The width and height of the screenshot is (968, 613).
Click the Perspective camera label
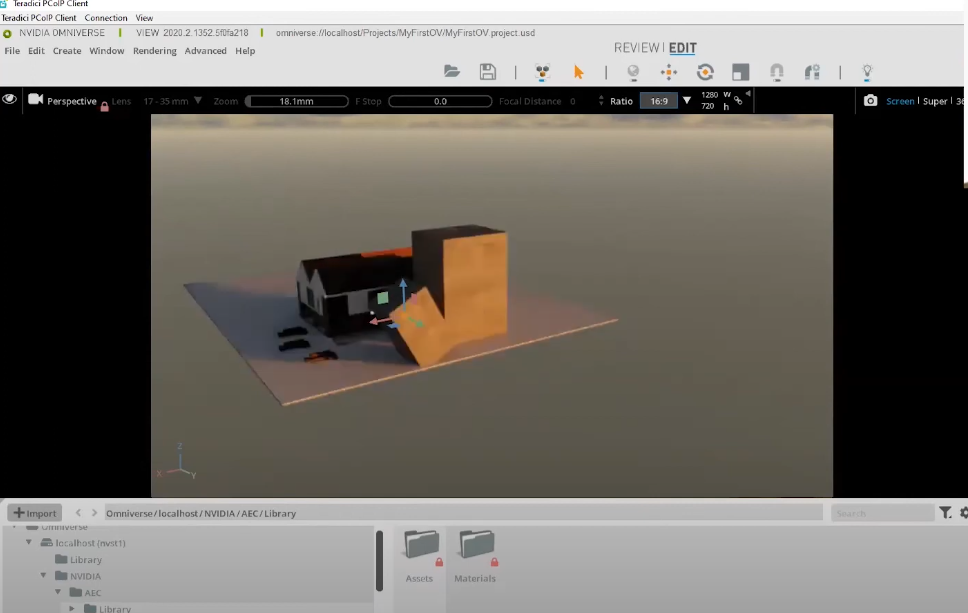click(72, 101)
